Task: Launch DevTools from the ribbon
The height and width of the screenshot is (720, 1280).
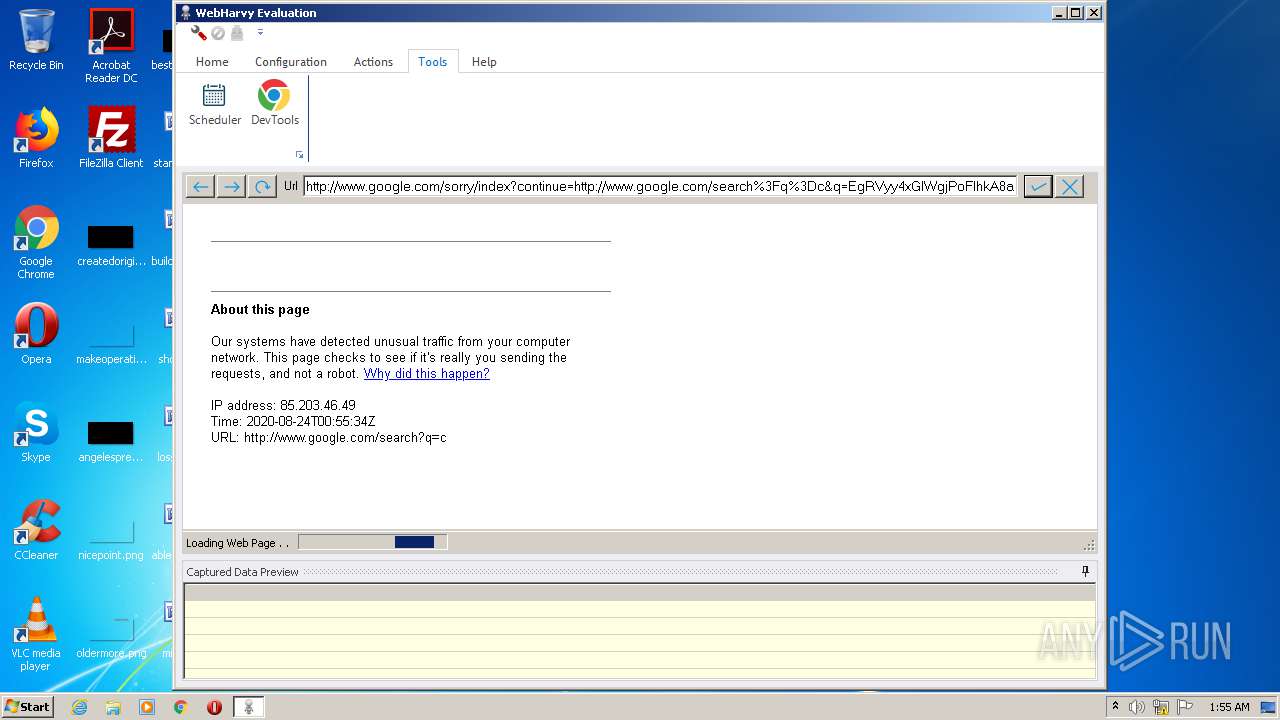Action: (274, 104)
